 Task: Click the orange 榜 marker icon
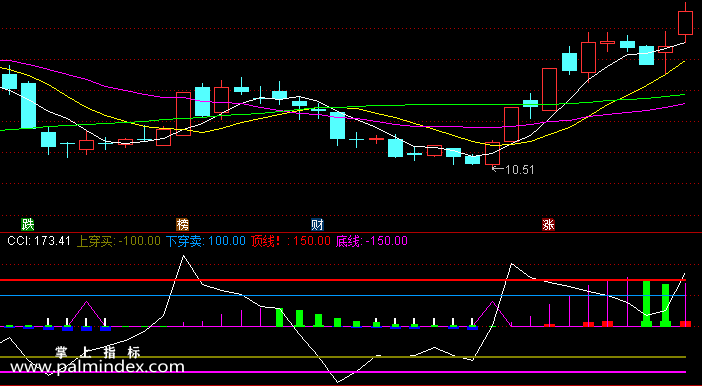point(182,225)
